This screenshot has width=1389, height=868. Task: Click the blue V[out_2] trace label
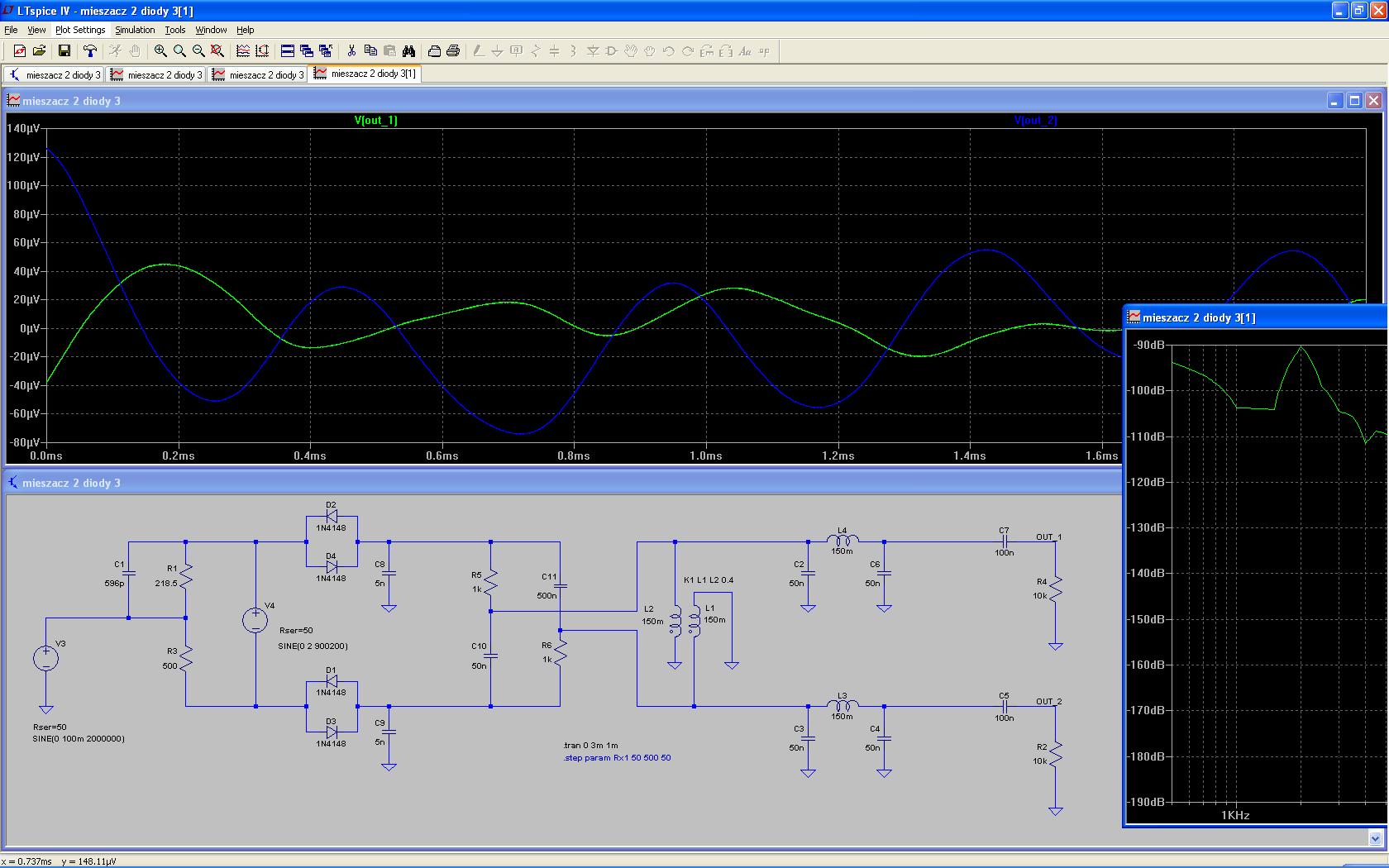point(1035,121)
